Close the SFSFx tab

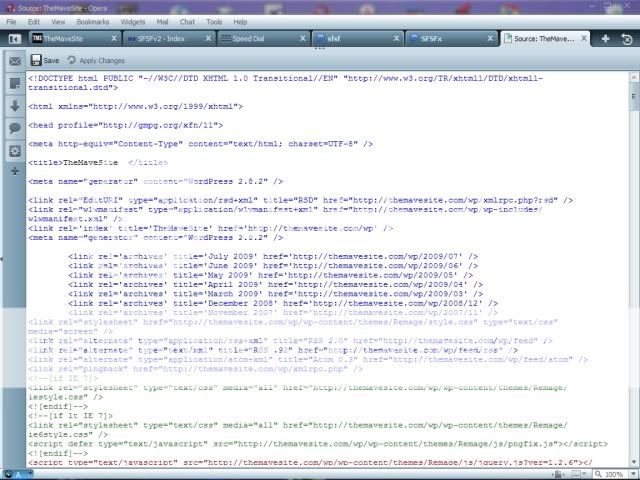pyautogui.click(x=490, y=38)
